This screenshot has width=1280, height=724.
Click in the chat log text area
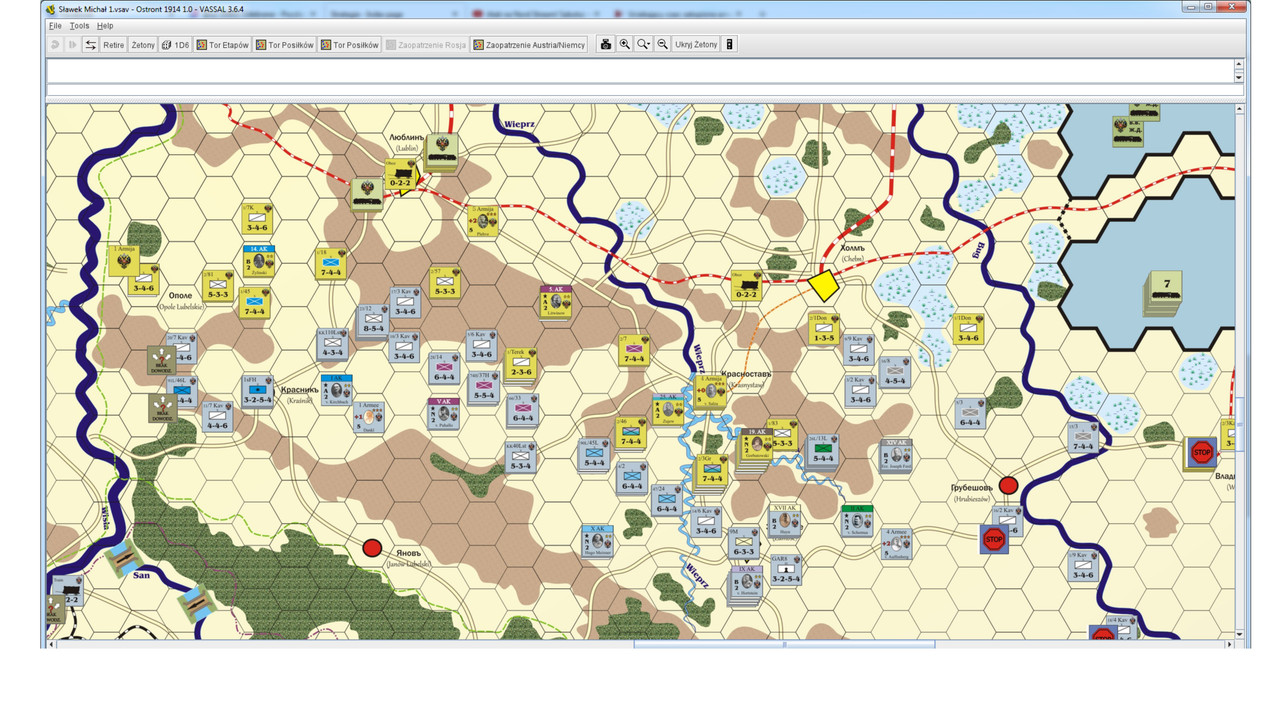pyautogui.click(x=640, y=71)
